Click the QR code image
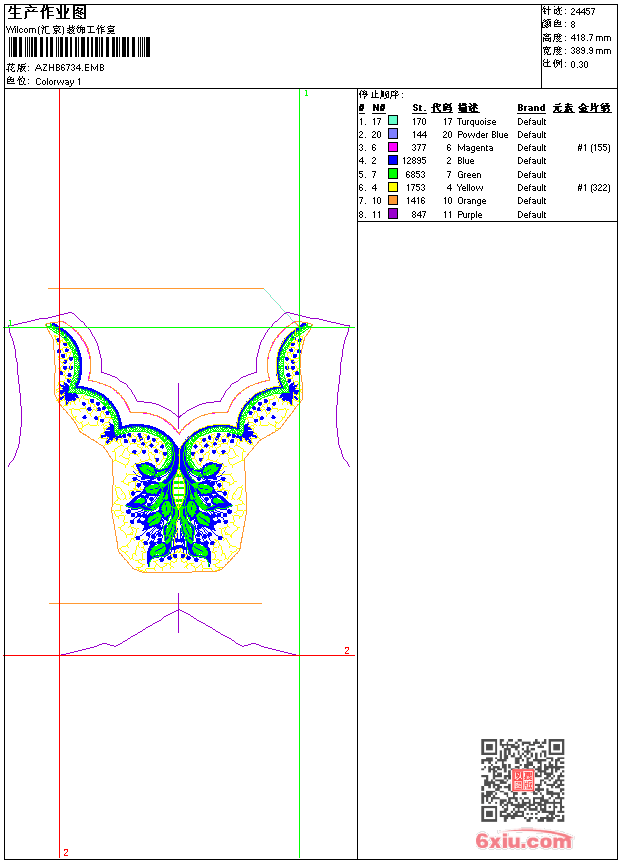 point(522,780)
